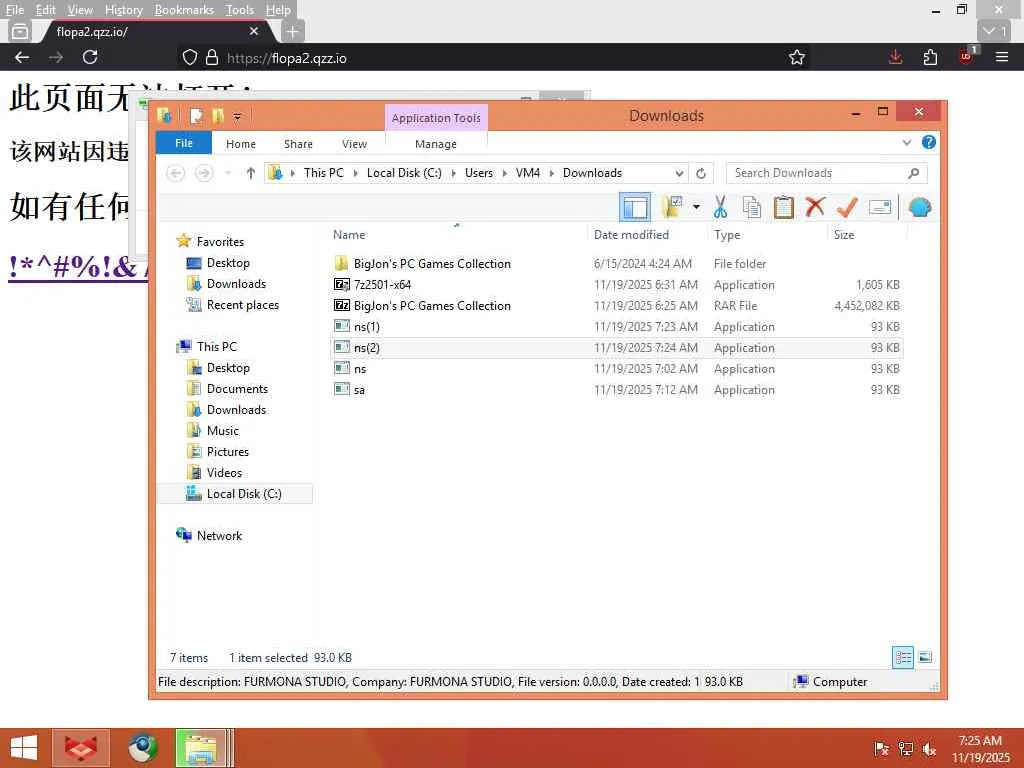Click the Copy icon in Explorer toolbar

tap(752, 208)
